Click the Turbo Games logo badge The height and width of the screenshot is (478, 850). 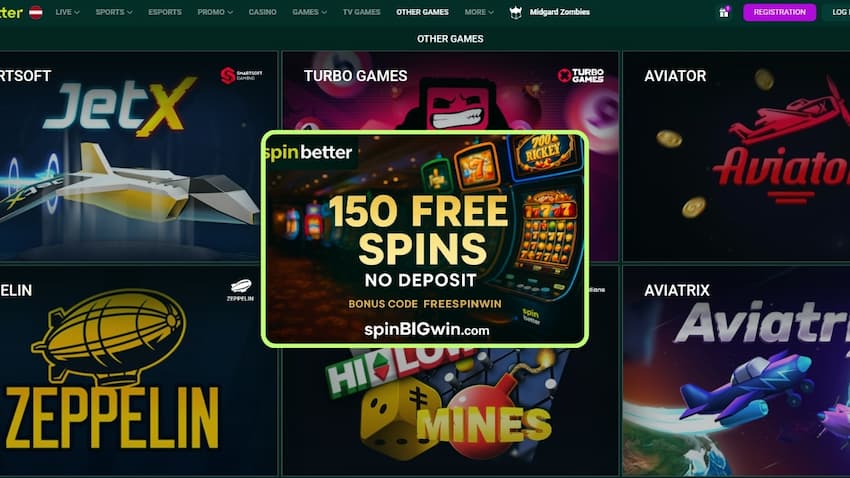581,75
